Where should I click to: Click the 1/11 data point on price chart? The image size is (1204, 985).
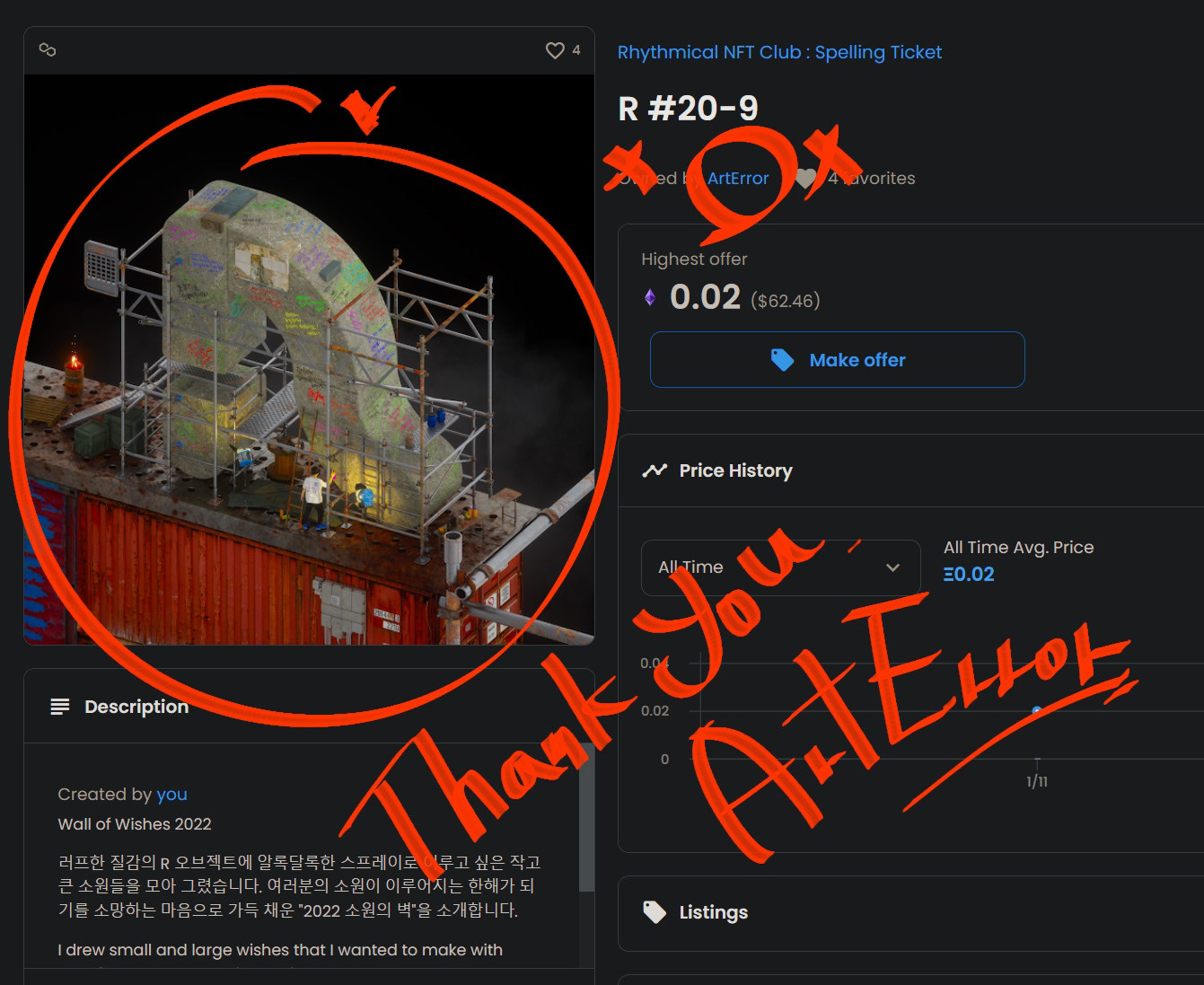tap(1037, 710)
